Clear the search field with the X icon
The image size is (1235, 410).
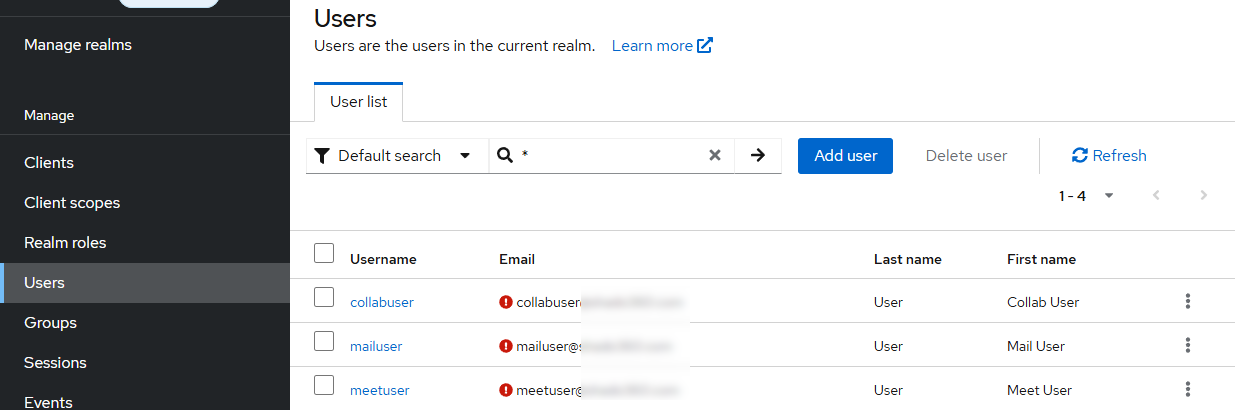(715, 155)
